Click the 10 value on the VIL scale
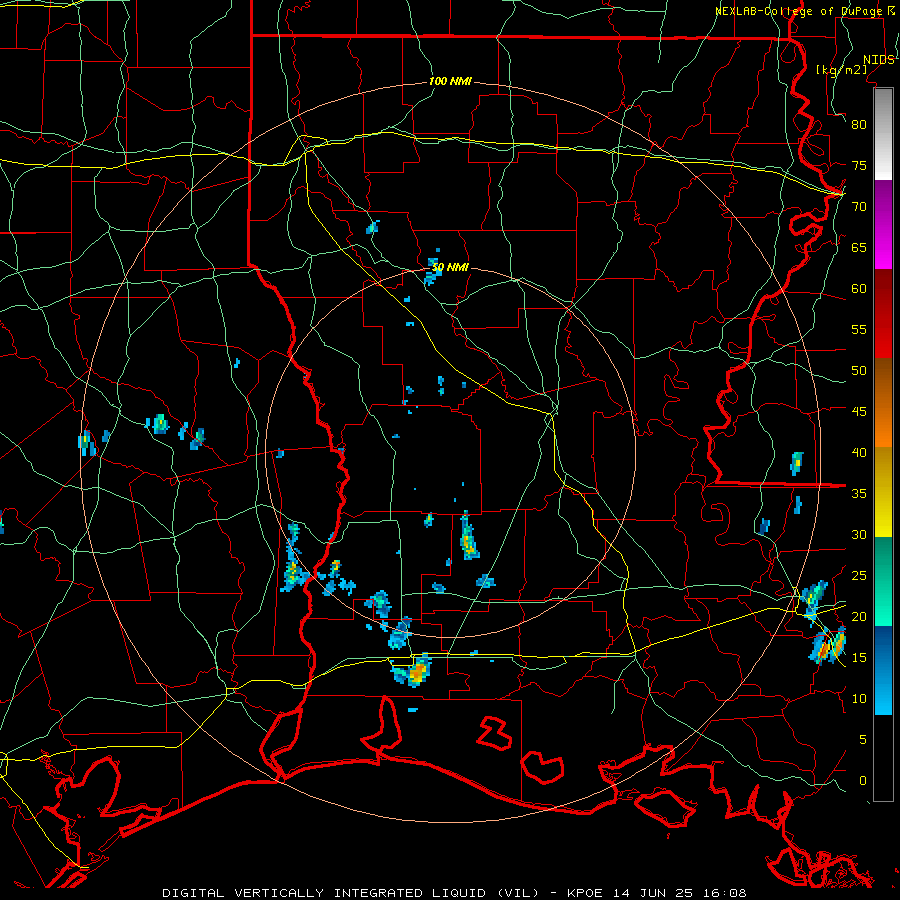Viewport: 900px width, 900px height. (859, 699)
